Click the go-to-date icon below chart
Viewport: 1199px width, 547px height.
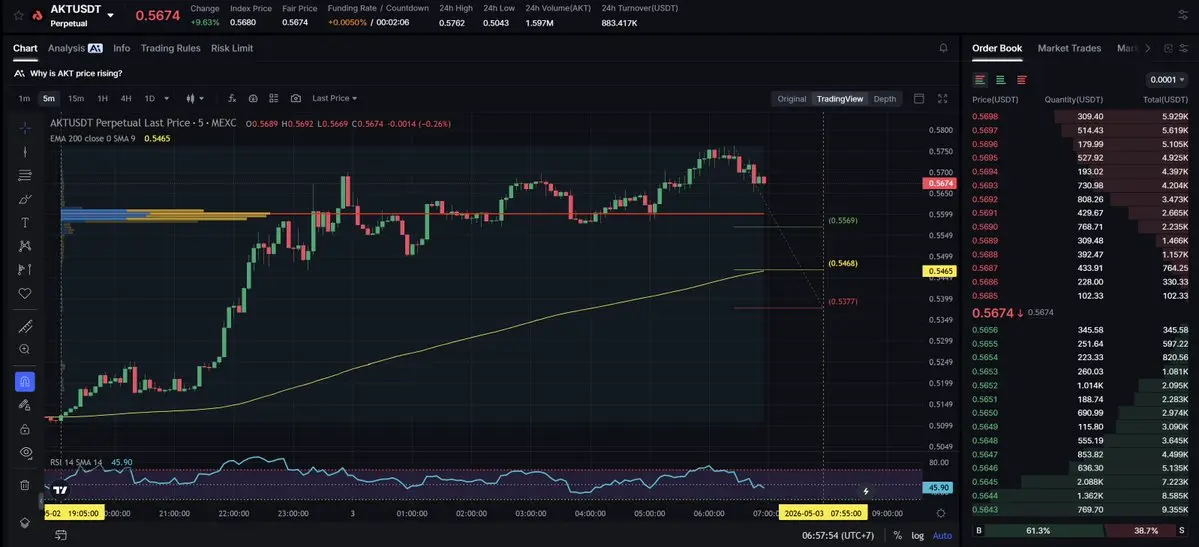click(60, 536)
